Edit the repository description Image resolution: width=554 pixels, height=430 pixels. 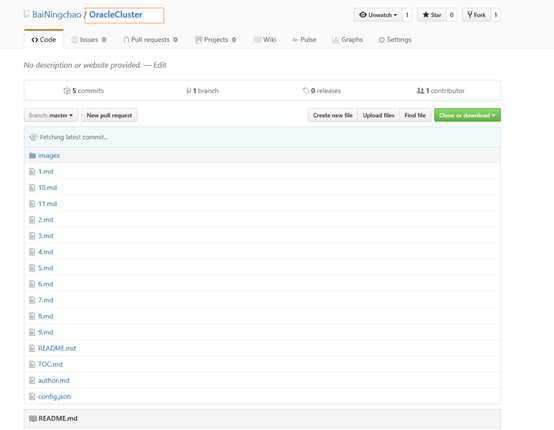point(160,65)
